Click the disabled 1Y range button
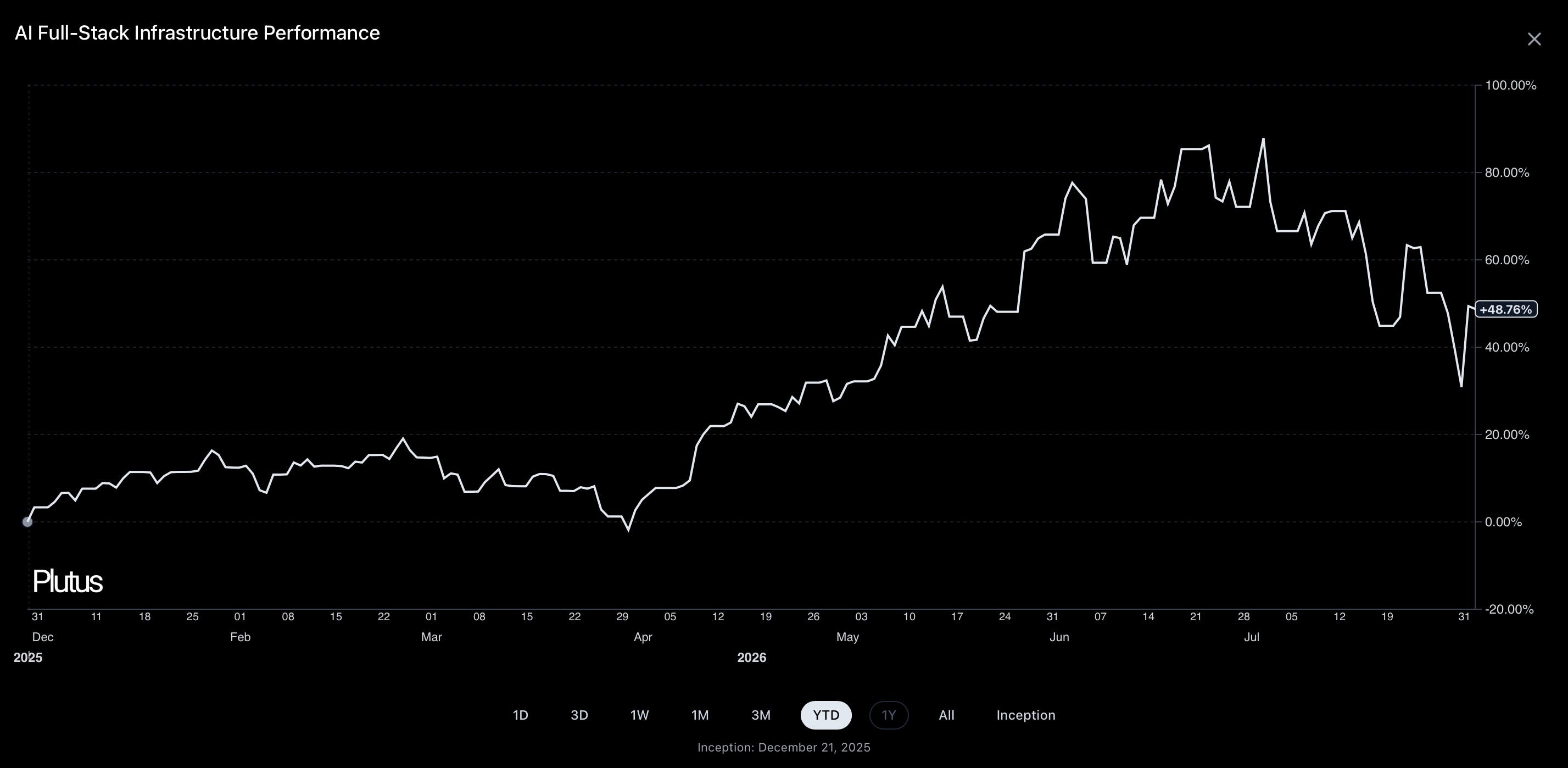The image size is (1568, 768). [x=889, y=715]
